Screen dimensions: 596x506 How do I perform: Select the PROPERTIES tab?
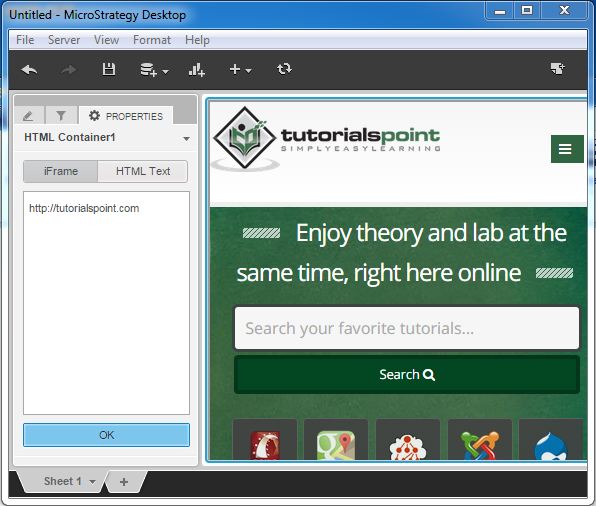pos(126,116)
